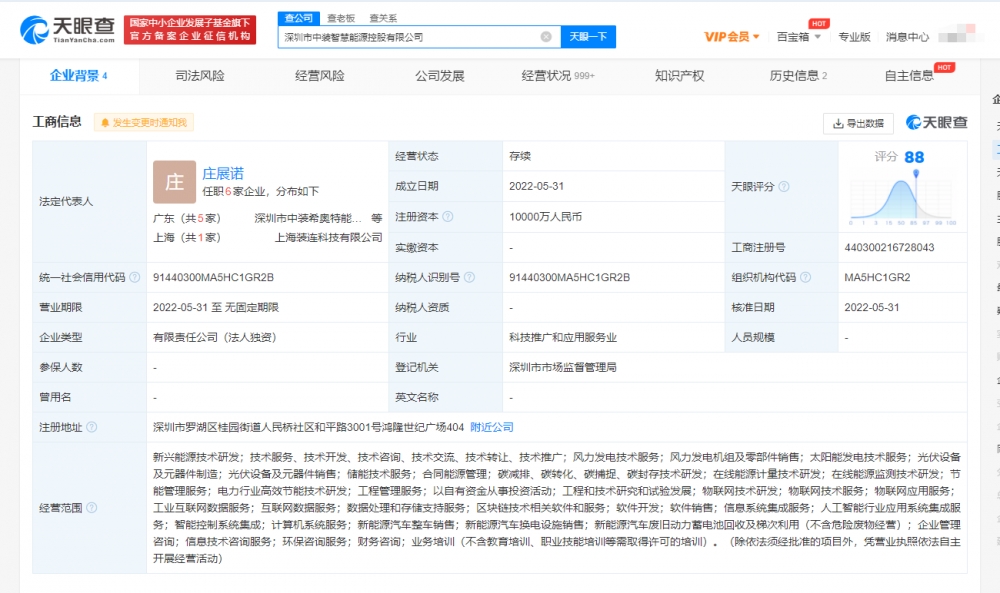Click the 等 more-companies text

[x=377, y=218]
